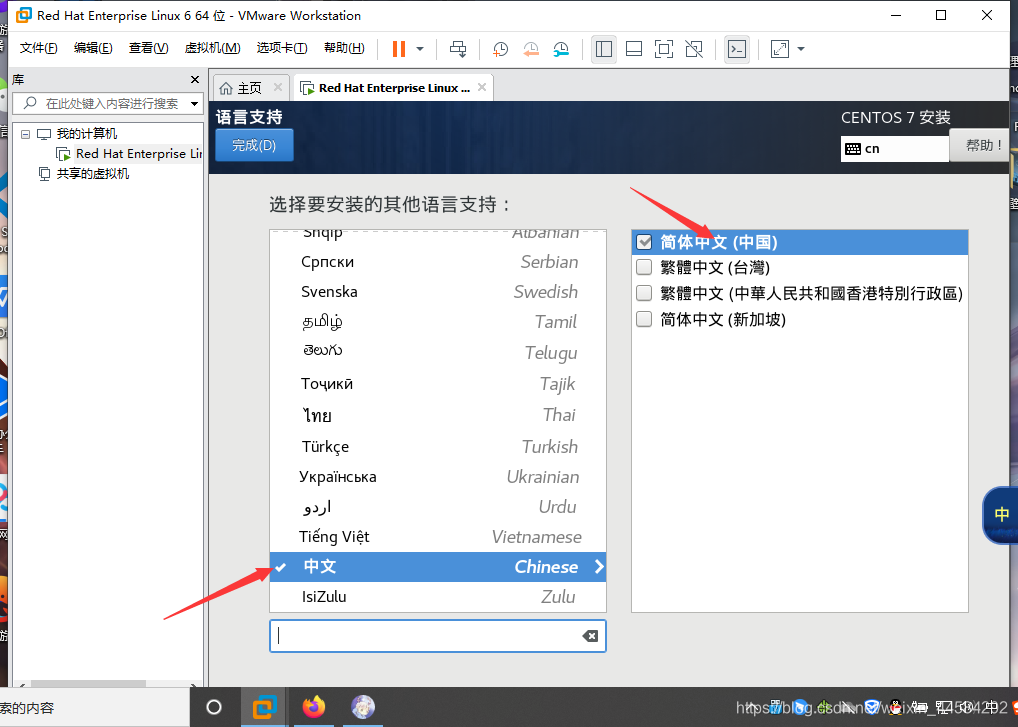Close the Red Hat Enterprise Linux tab
This screenshot has height=727, width=1018.
pos(482,87)
